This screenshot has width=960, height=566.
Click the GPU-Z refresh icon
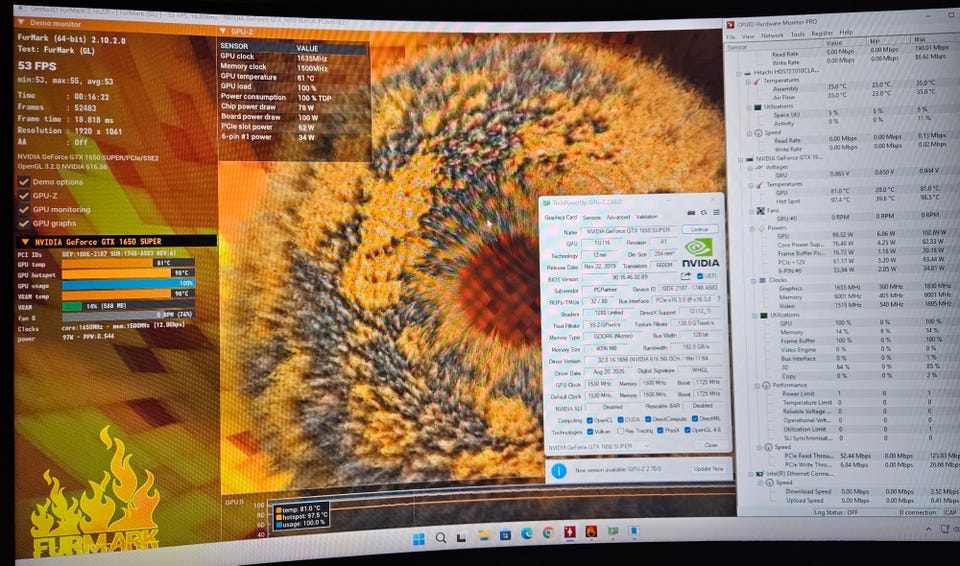click(703, 213)
